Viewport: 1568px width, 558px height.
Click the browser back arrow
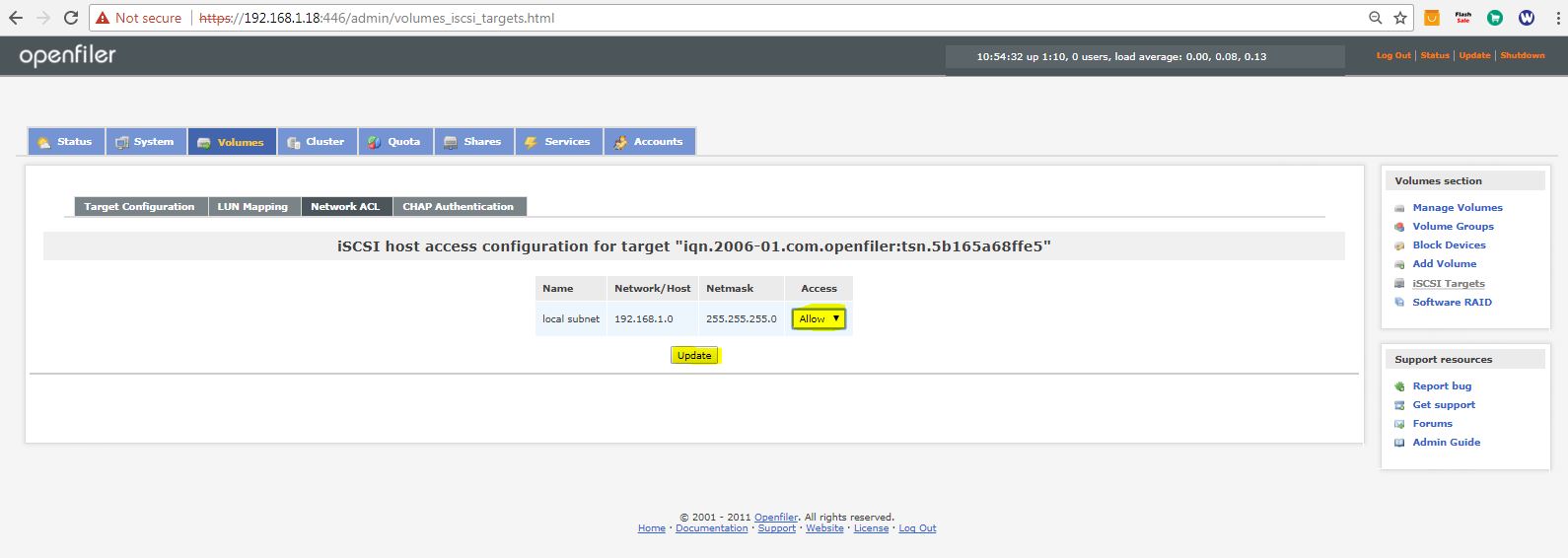pyautogui.click(x=16, y=18)
